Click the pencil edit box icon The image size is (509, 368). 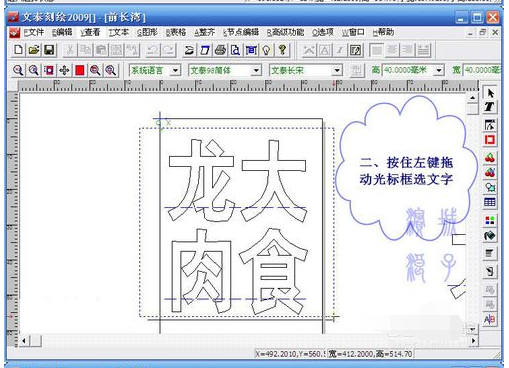(x=355, y=50)
